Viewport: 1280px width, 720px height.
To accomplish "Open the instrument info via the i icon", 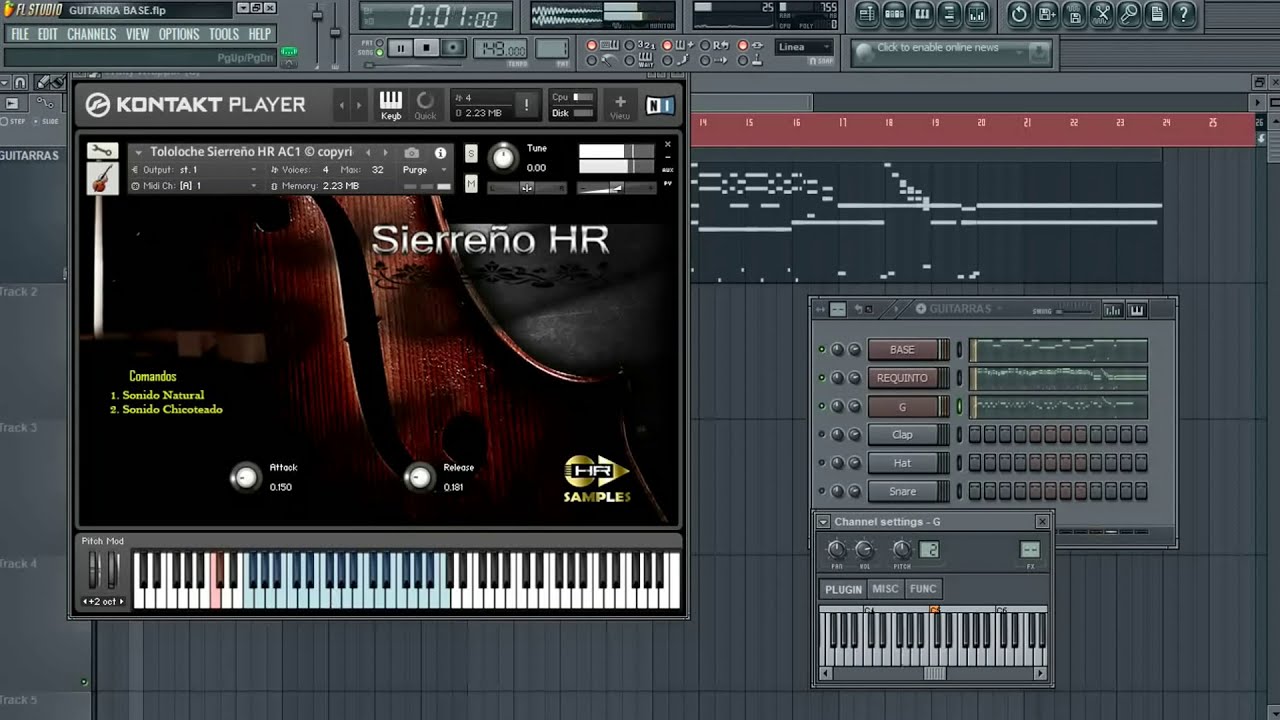I will [x=443, y=153].
